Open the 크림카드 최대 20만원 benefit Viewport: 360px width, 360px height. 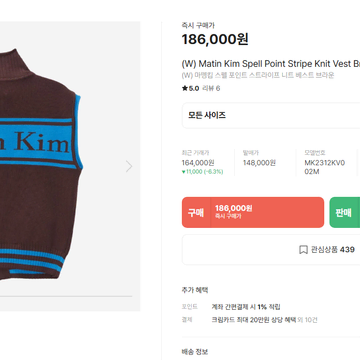(x=254, y=320)
